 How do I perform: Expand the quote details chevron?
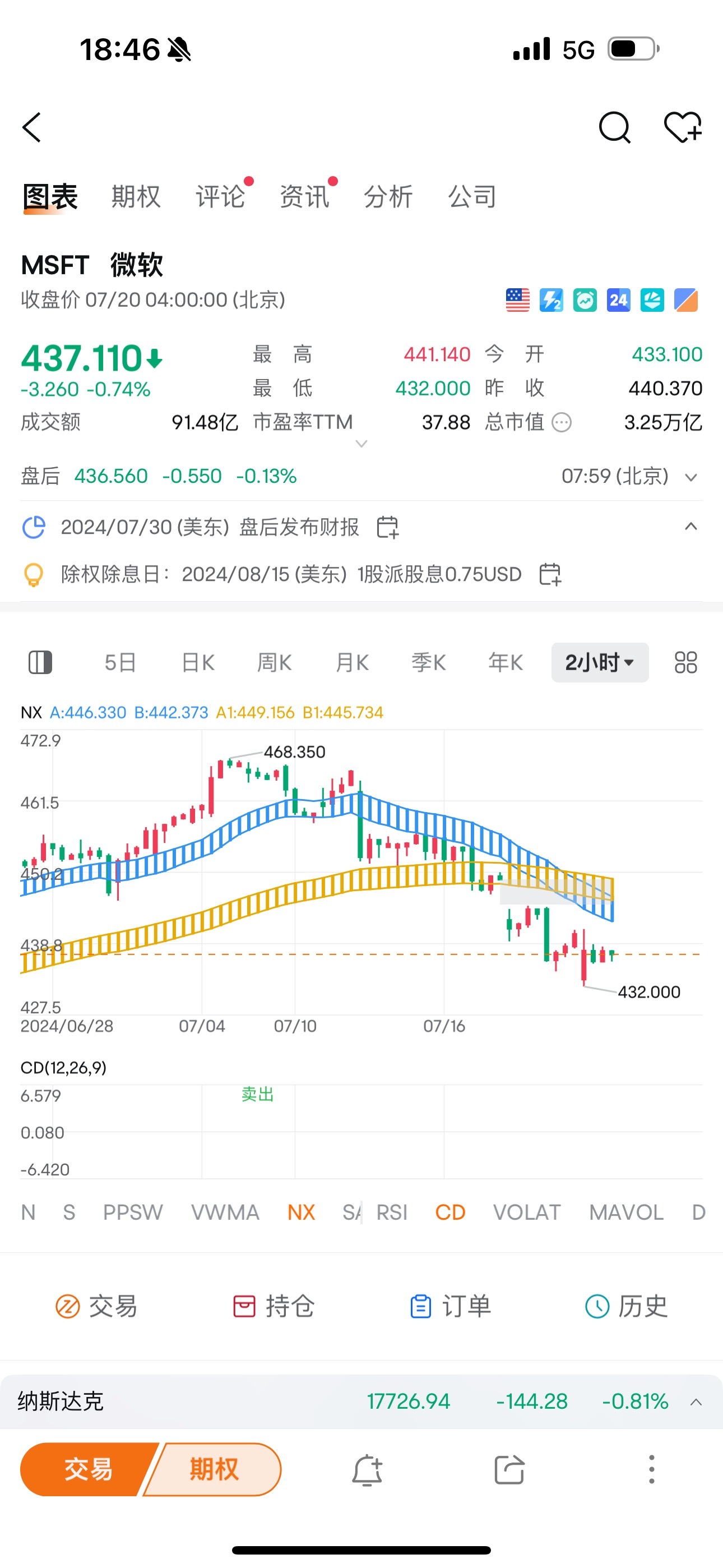(361, 444)
